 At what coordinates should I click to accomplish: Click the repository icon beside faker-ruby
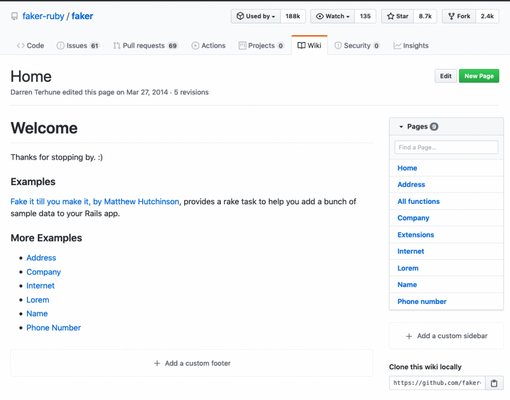[x=14, y=16]
